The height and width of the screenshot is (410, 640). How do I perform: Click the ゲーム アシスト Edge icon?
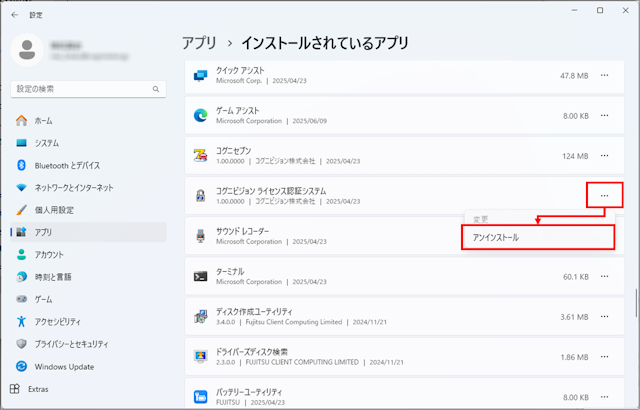[x=200, y=116]
